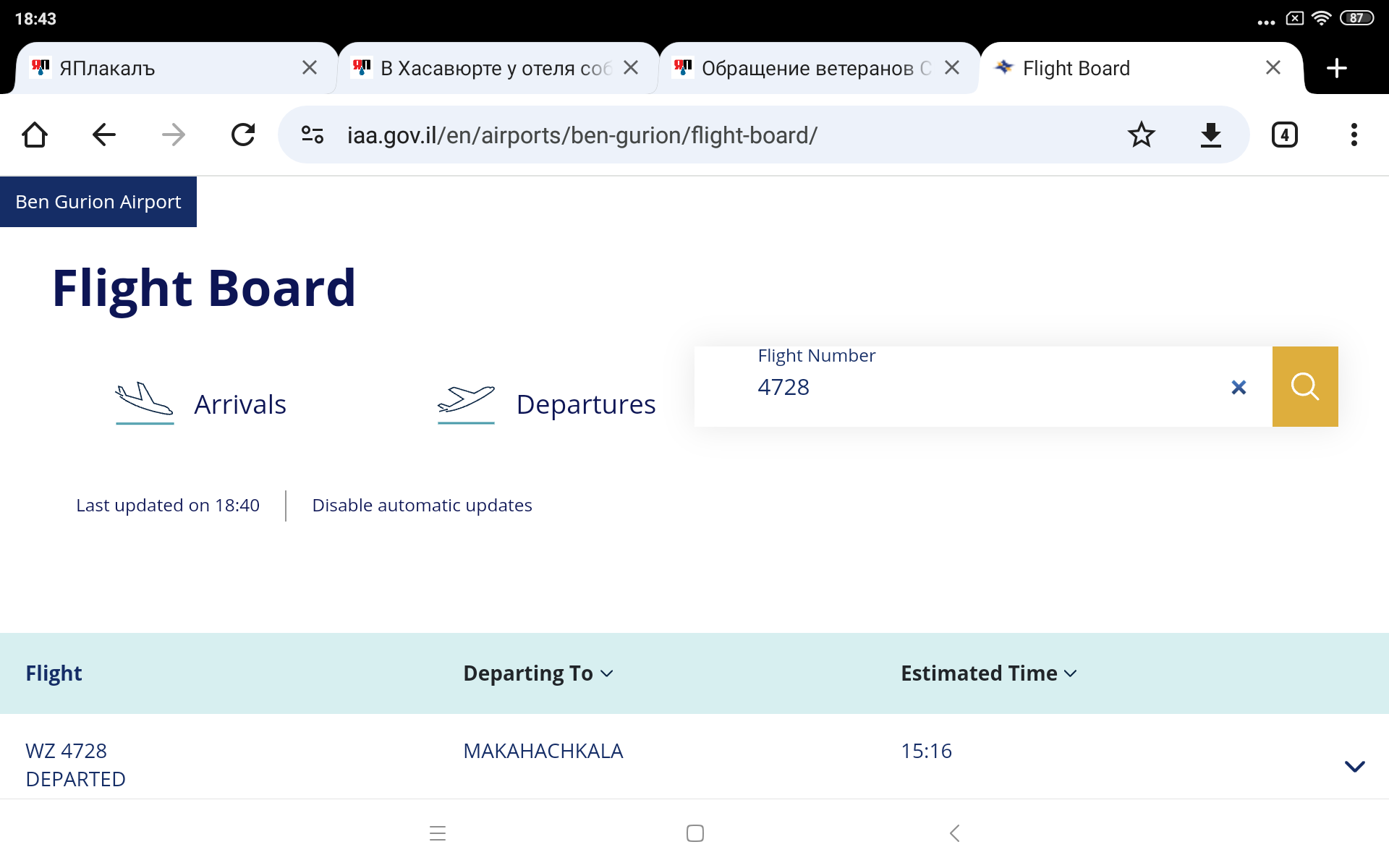Image resolution: width=1389 pixels, height=868 pixels.
Task: Click the yellow flight search magnifier button
Action: coord(1305,386)
